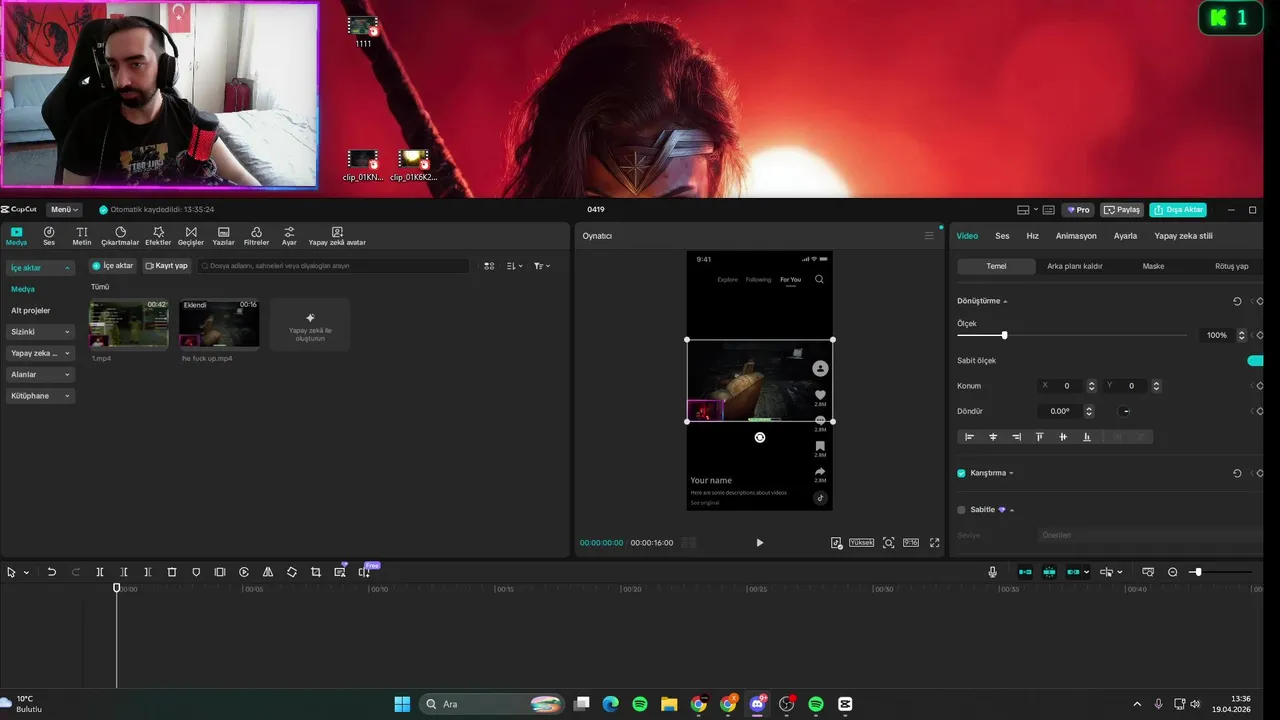
Task: Switch to Arka planı kaldır sub-tab
Action: (1075, 266)
